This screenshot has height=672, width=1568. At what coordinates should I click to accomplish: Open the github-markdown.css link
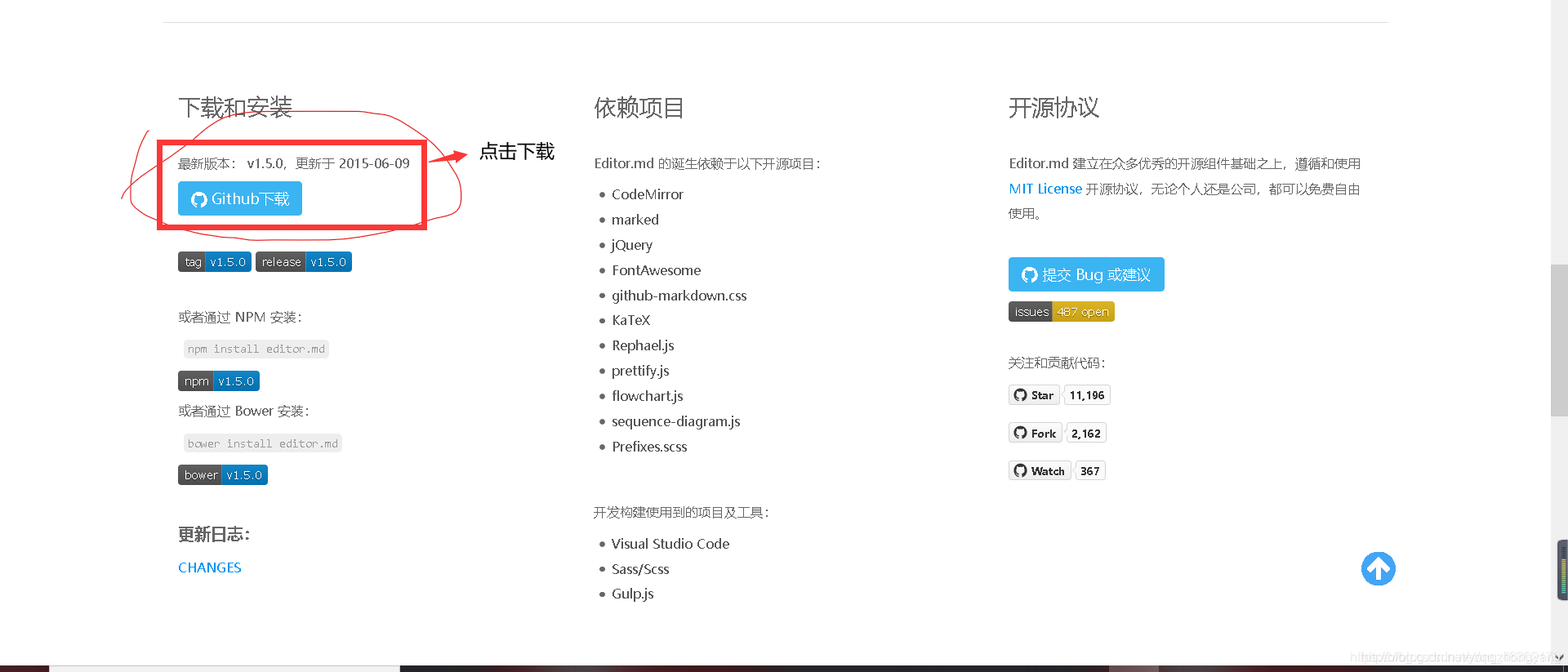point(679,296)
